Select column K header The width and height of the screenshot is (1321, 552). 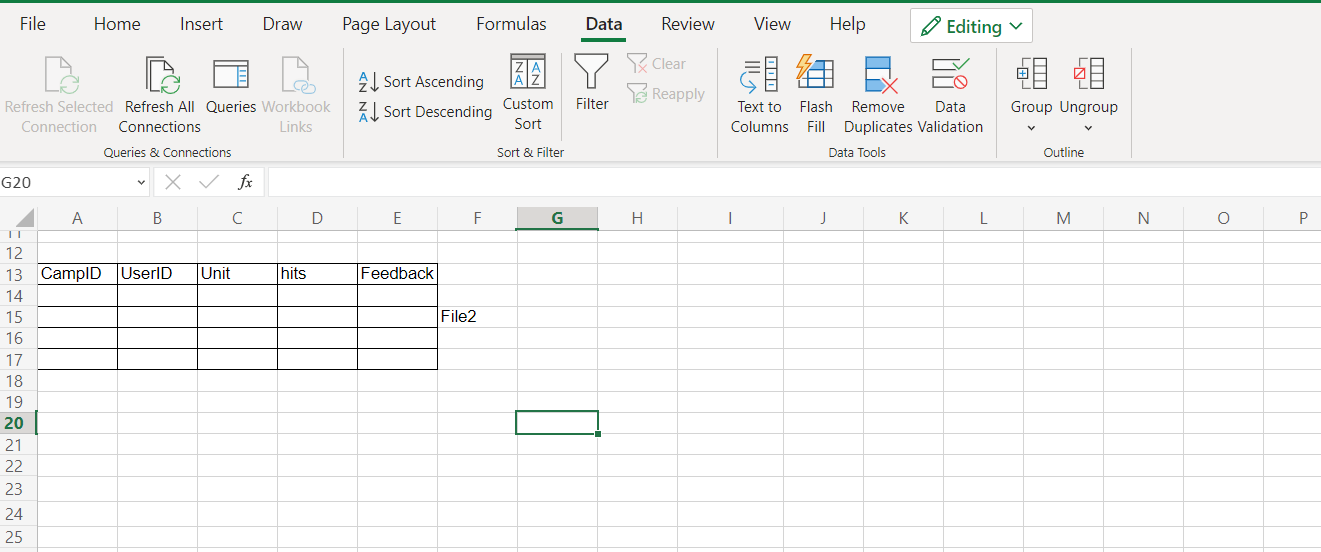[x=903, y=218]
